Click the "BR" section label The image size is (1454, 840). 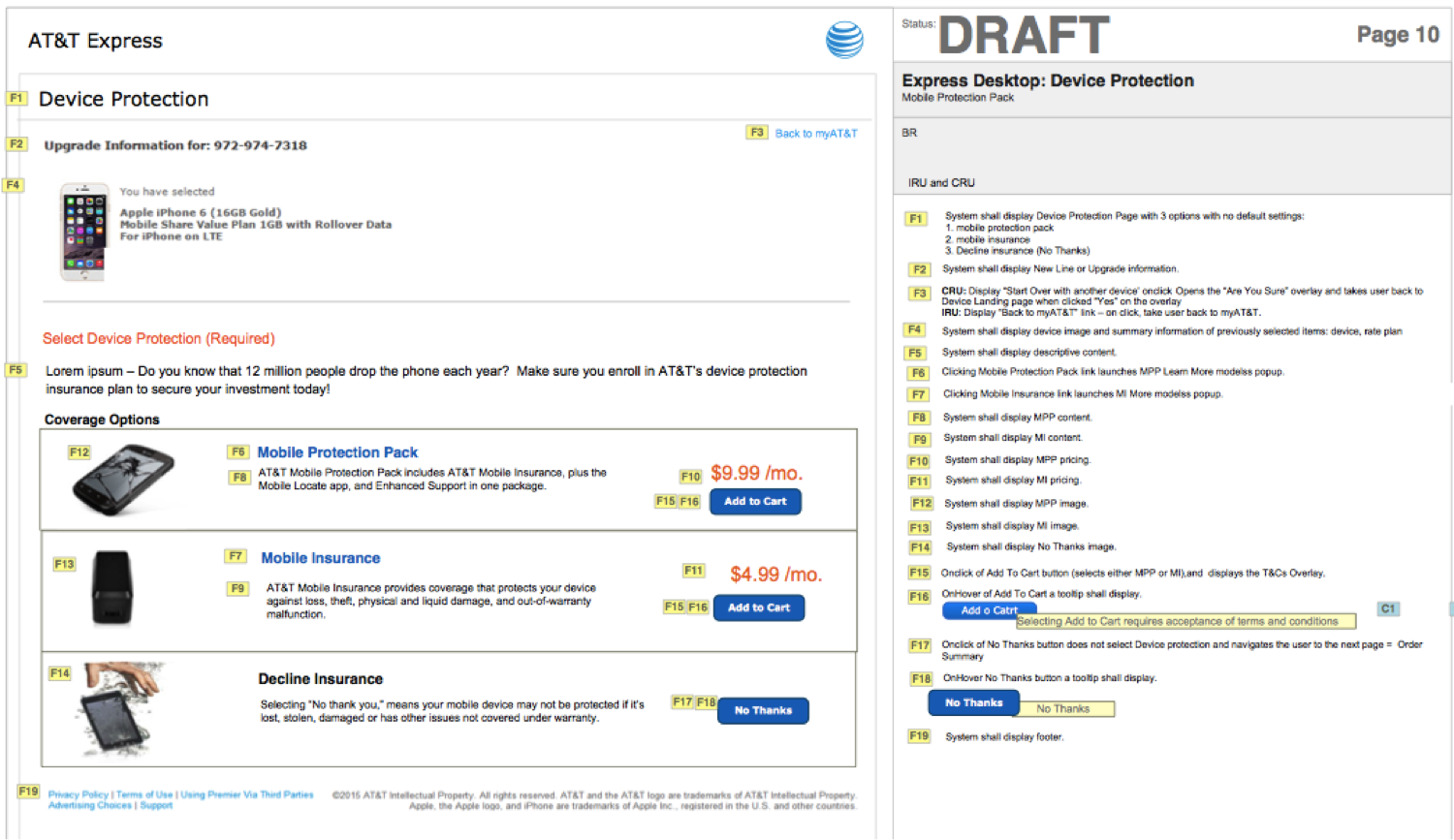coord(909,133)
